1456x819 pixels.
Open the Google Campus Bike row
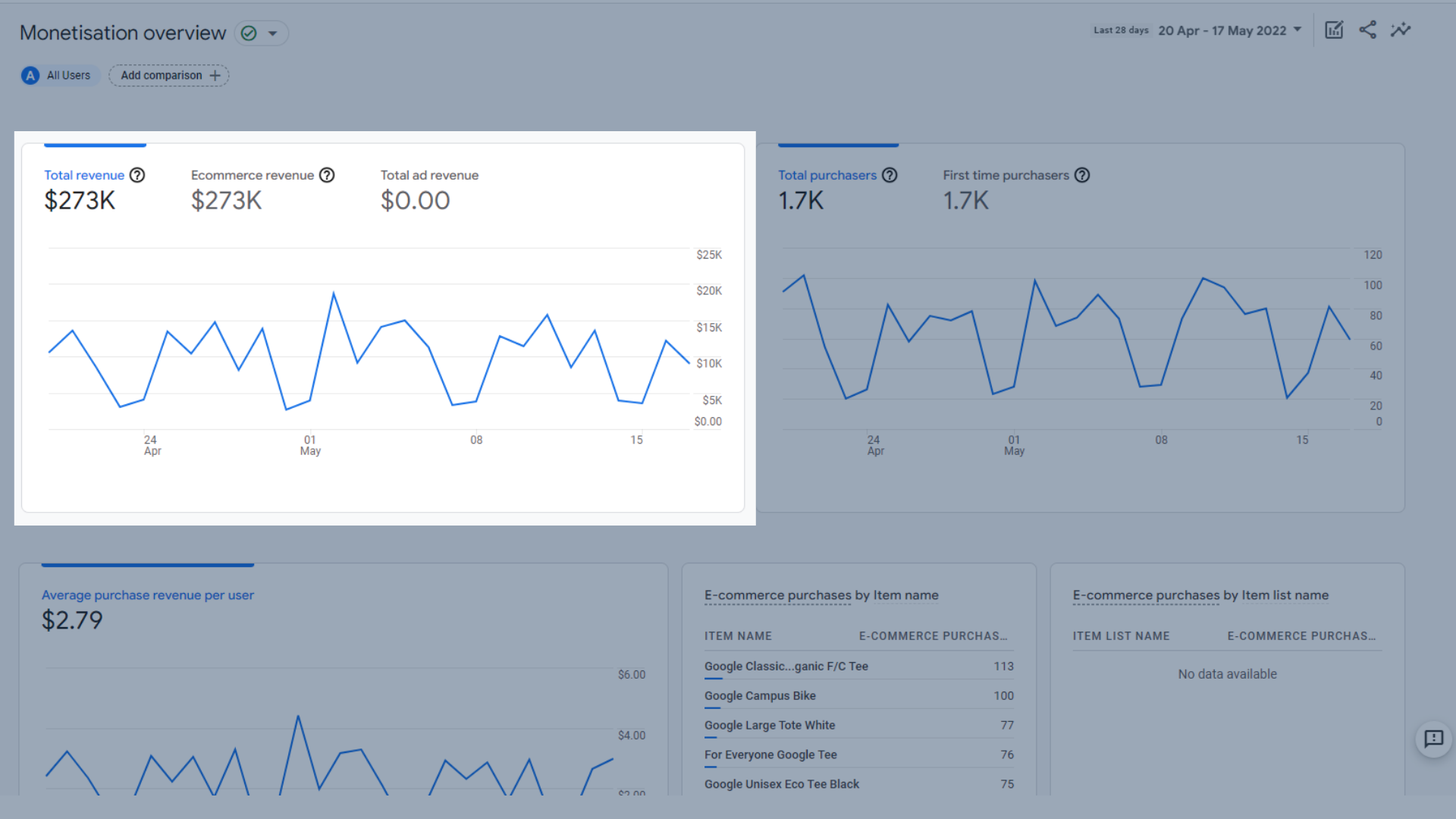coord(760,695)
